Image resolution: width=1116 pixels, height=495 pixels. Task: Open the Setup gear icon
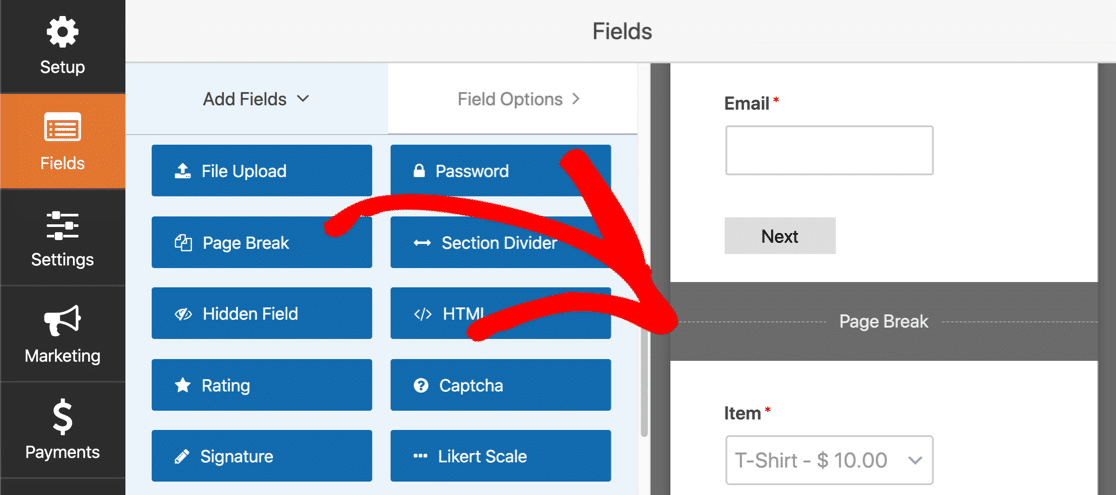click(62, 33)
